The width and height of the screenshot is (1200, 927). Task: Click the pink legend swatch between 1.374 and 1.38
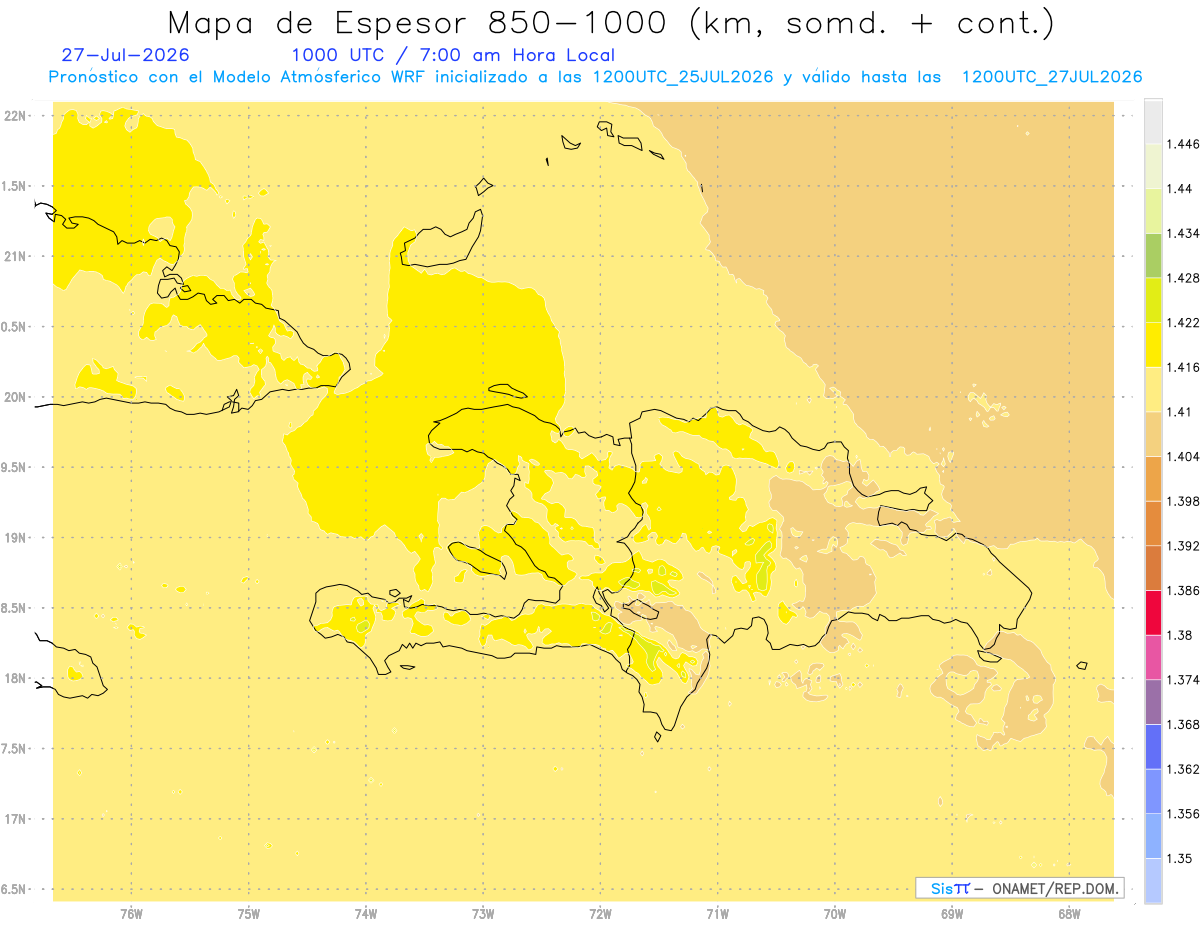1153,657
